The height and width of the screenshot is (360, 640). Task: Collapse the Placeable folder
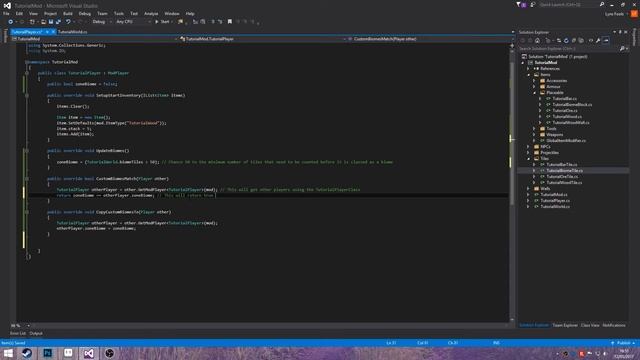pos(534,93)
